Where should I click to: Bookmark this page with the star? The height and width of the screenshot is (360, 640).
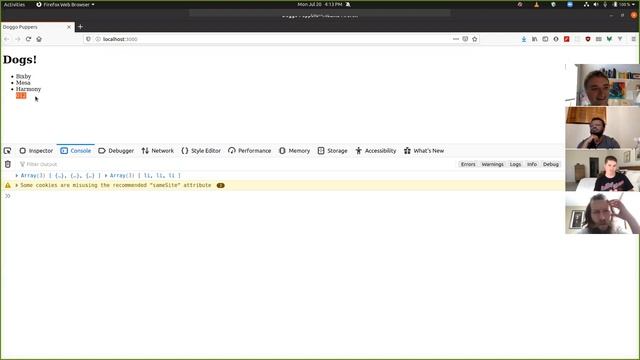click(x=474, y=39)
